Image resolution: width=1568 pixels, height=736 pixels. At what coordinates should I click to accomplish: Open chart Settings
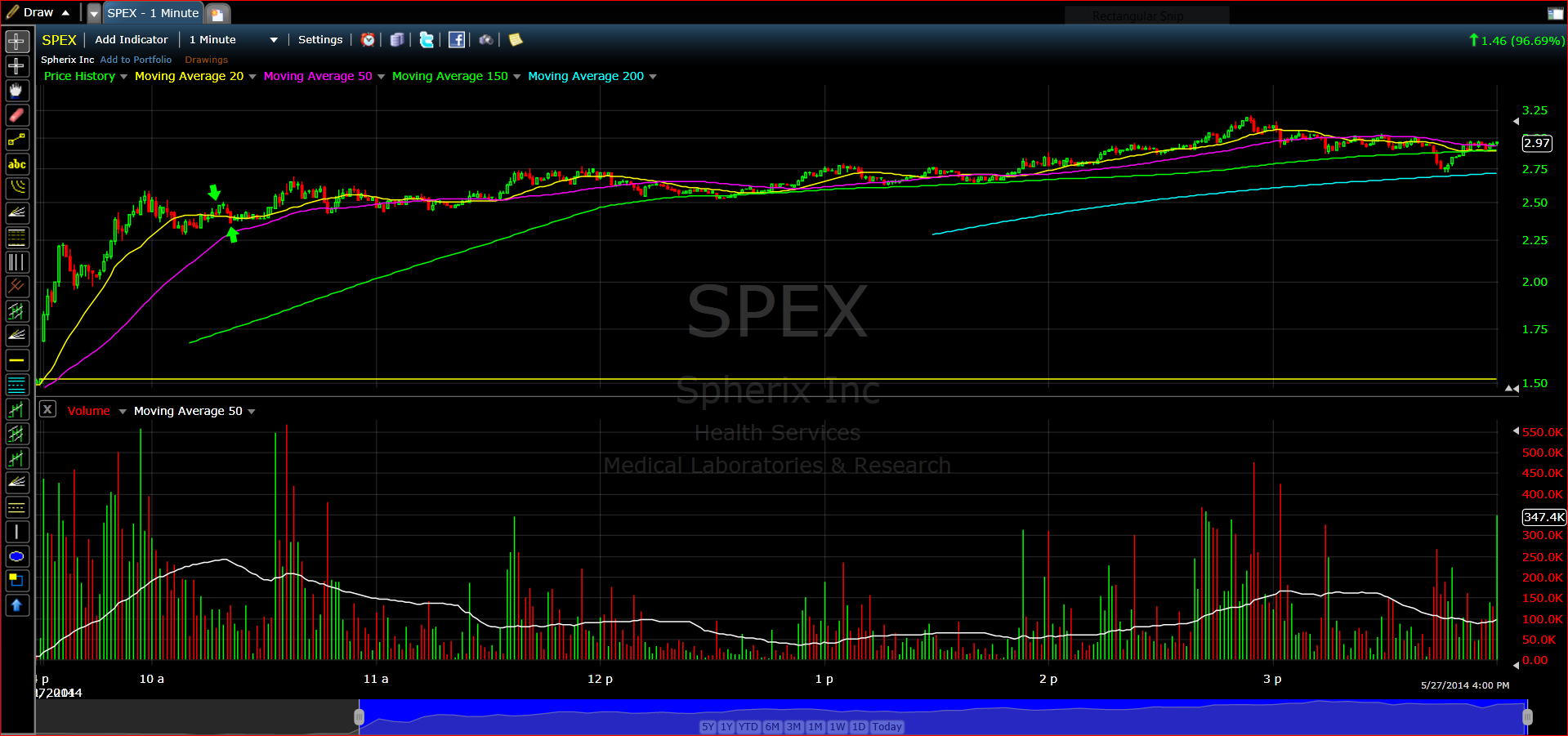(320, 39)
